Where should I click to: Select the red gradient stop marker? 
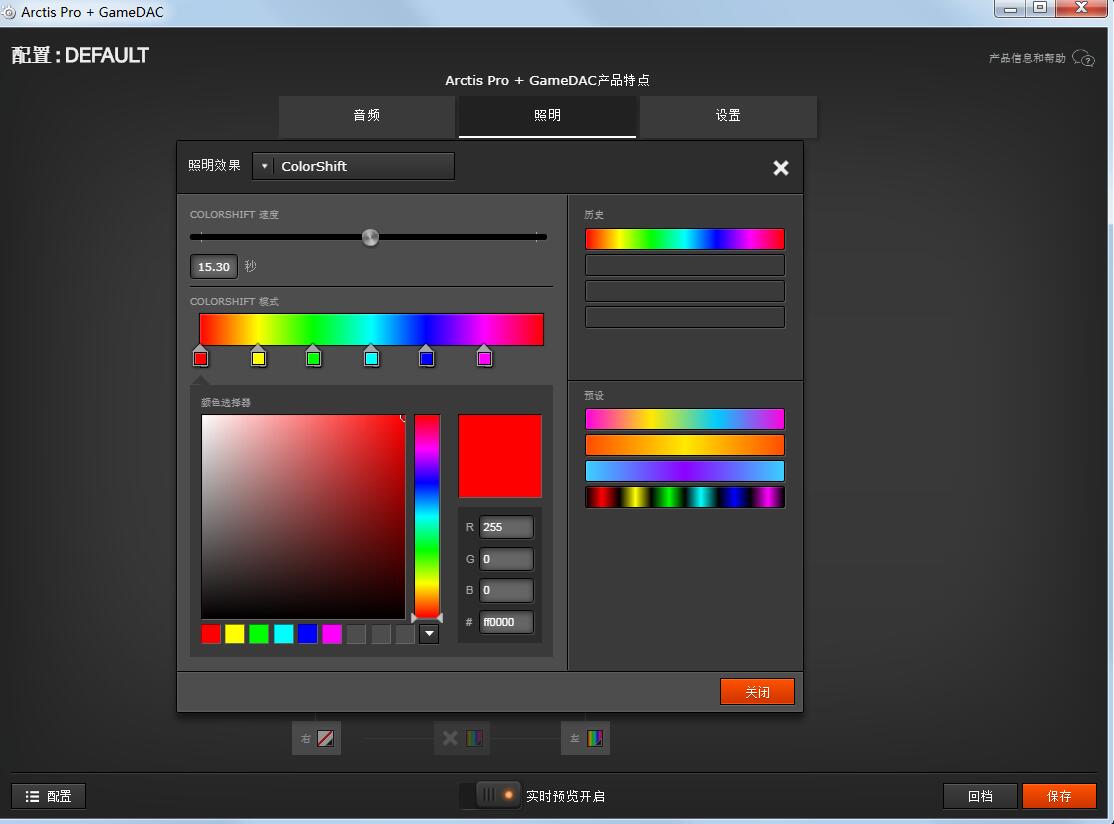tap(201, 357)
